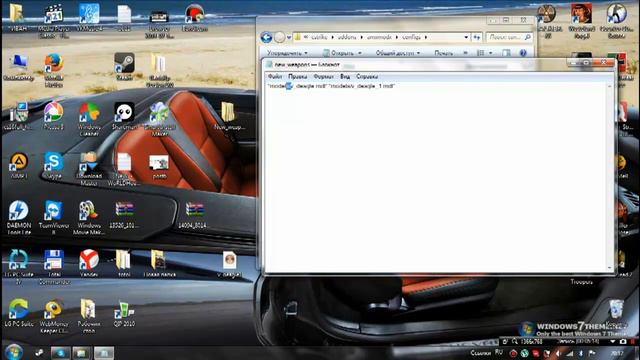Click Печать in Explorer toolbar
The image size is (640, 360).
click(444, 53)
